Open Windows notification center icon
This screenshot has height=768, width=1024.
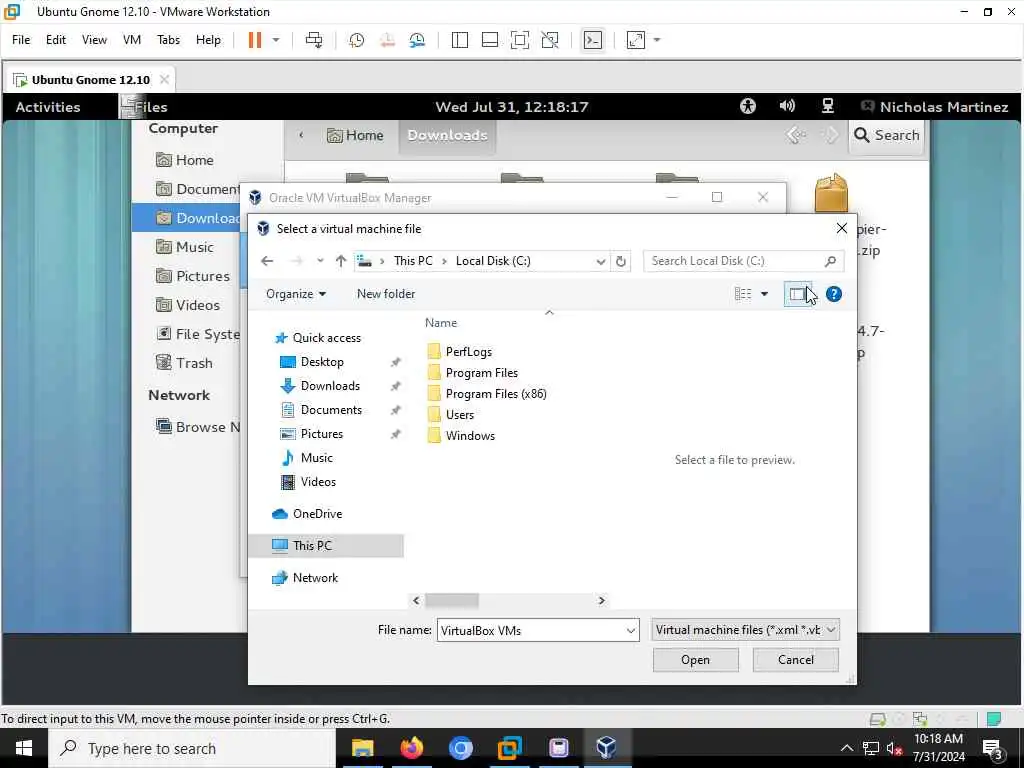tap(994, 749)
